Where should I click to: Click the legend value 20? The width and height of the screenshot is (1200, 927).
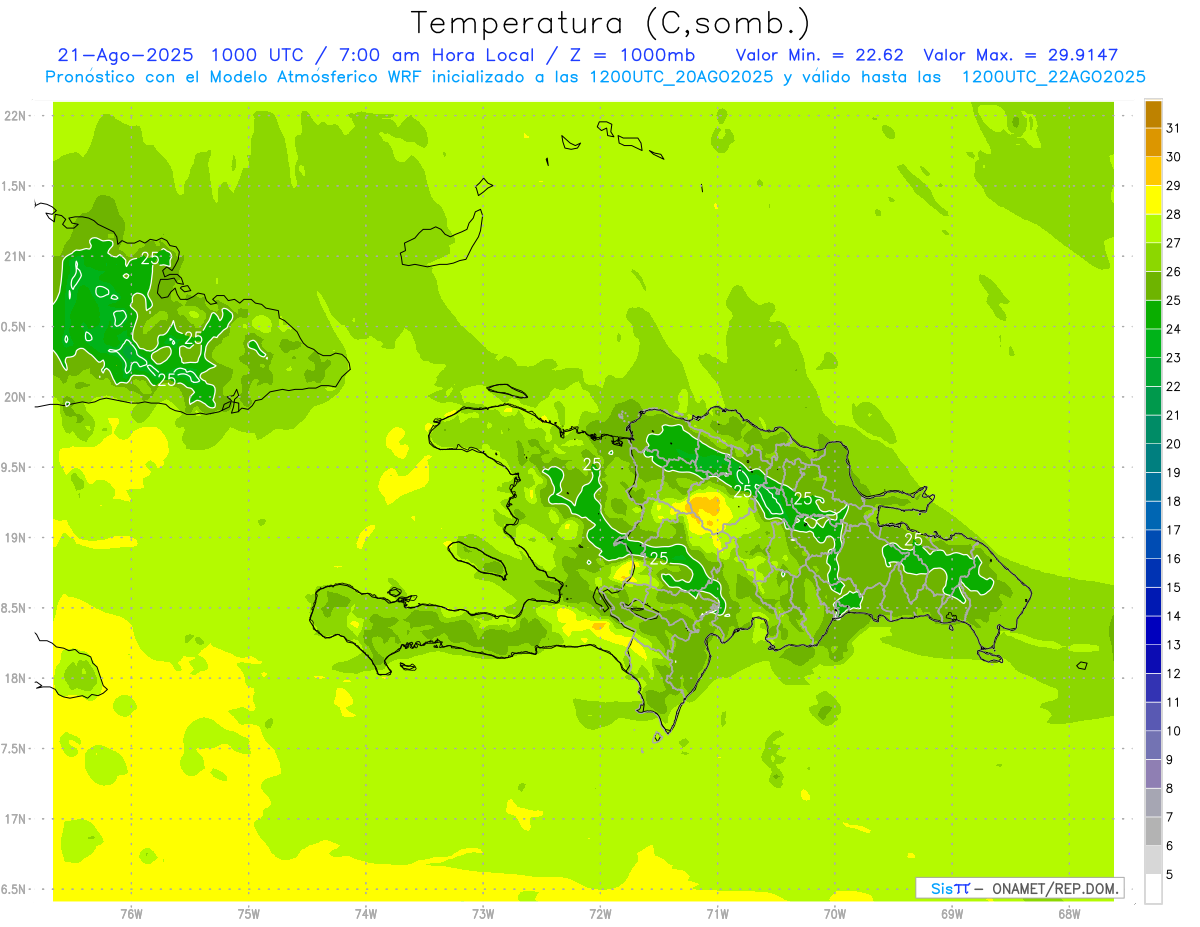point(1173,444)
